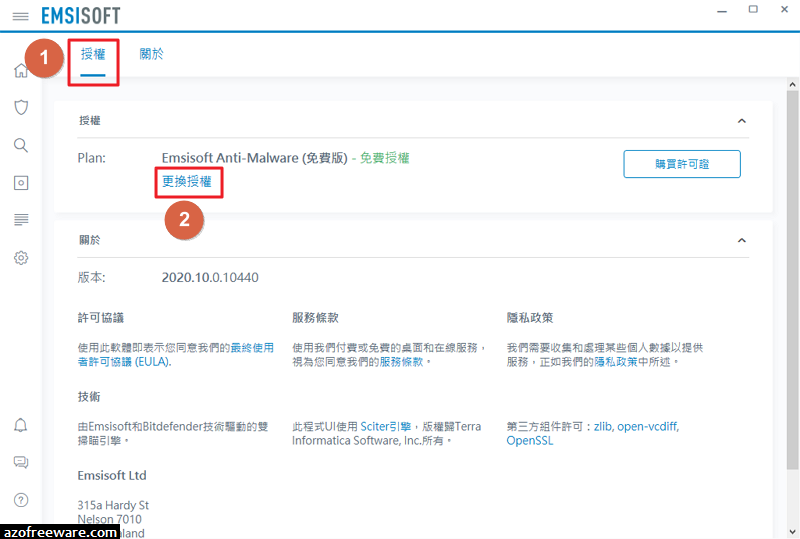Open the Help question mark icon
800x539 pixels.
point(21,500)
